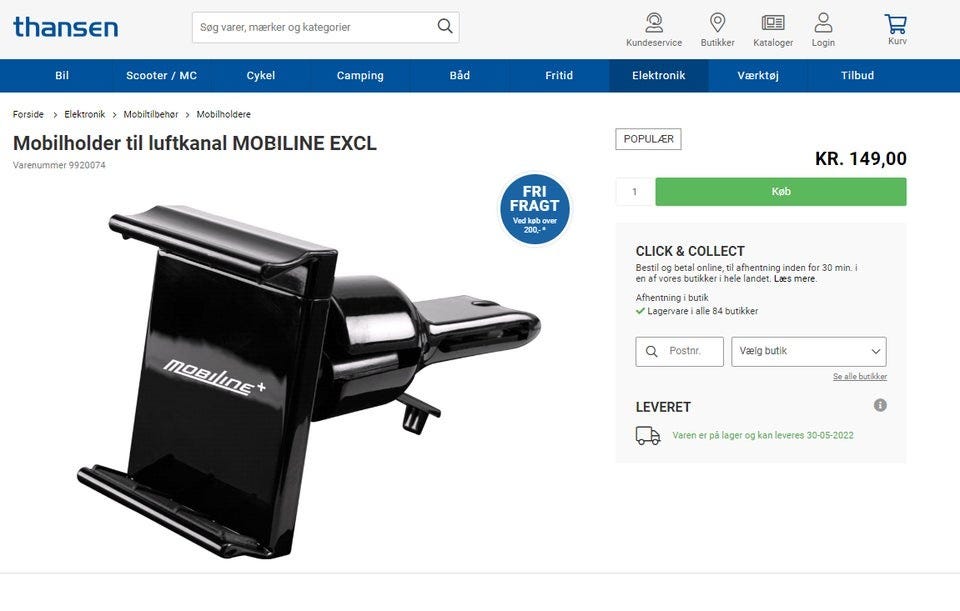Screen dimensions: 960x611
Task: Open the Læs mere link
Action: tap(795, 279)
